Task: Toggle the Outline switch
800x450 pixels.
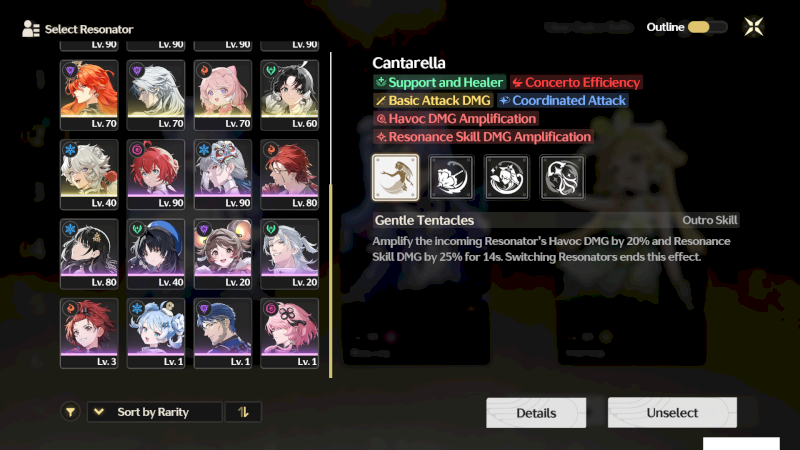Action: [707, 27]
